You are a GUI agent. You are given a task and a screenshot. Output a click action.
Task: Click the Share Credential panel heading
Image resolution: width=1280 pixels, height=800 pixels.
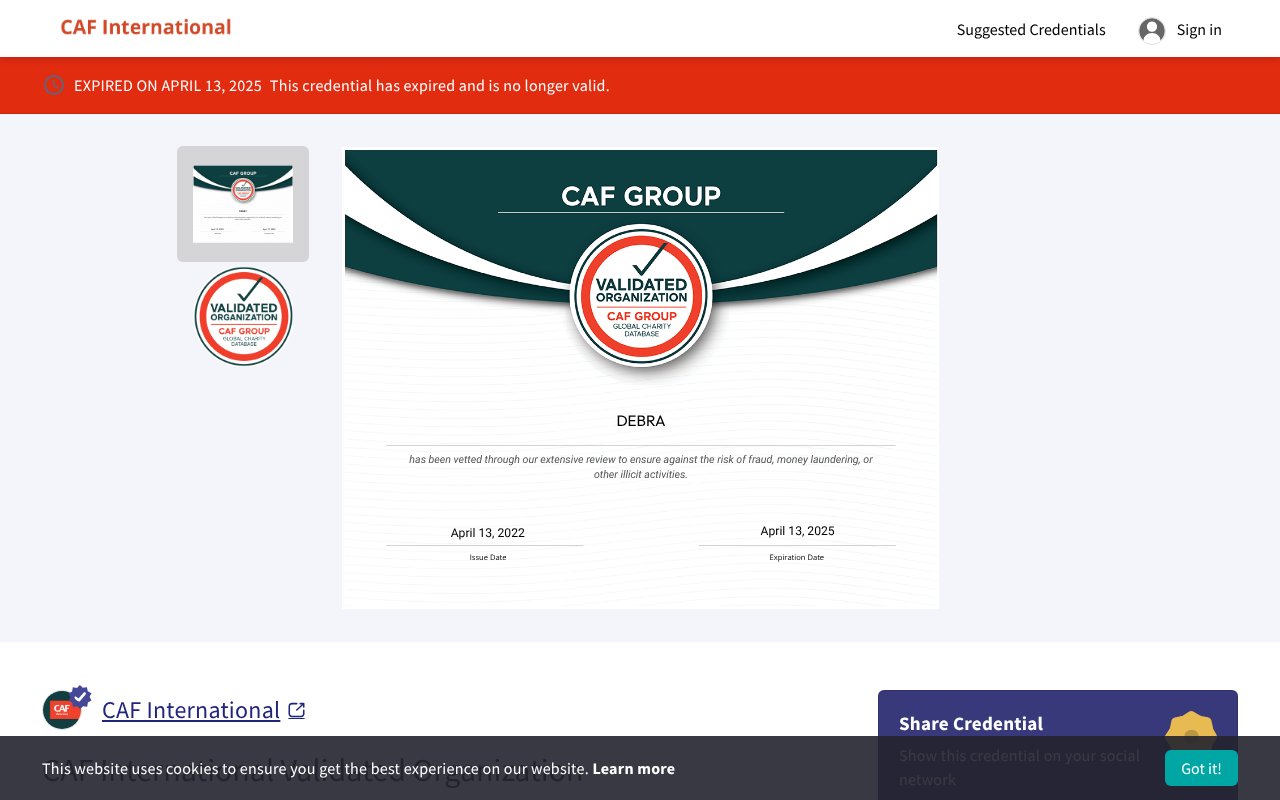969,723
